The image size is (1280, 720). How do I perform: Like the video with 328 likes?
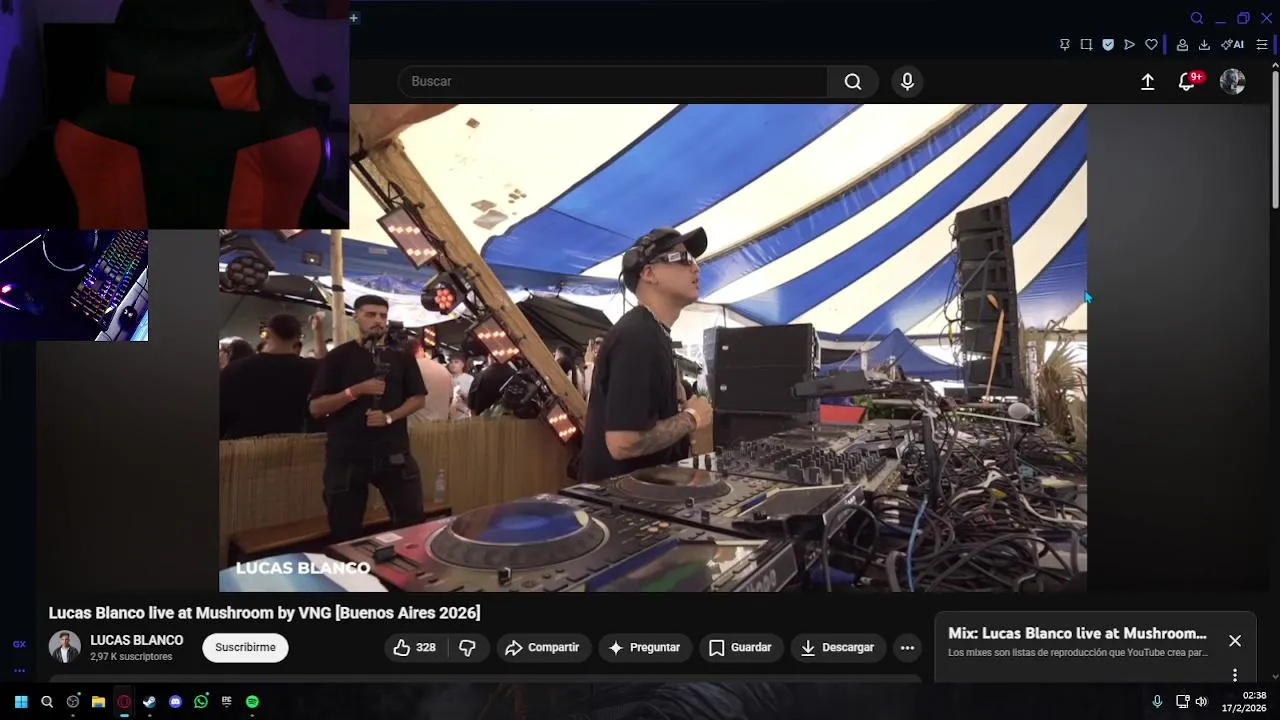tap(414, 648)
